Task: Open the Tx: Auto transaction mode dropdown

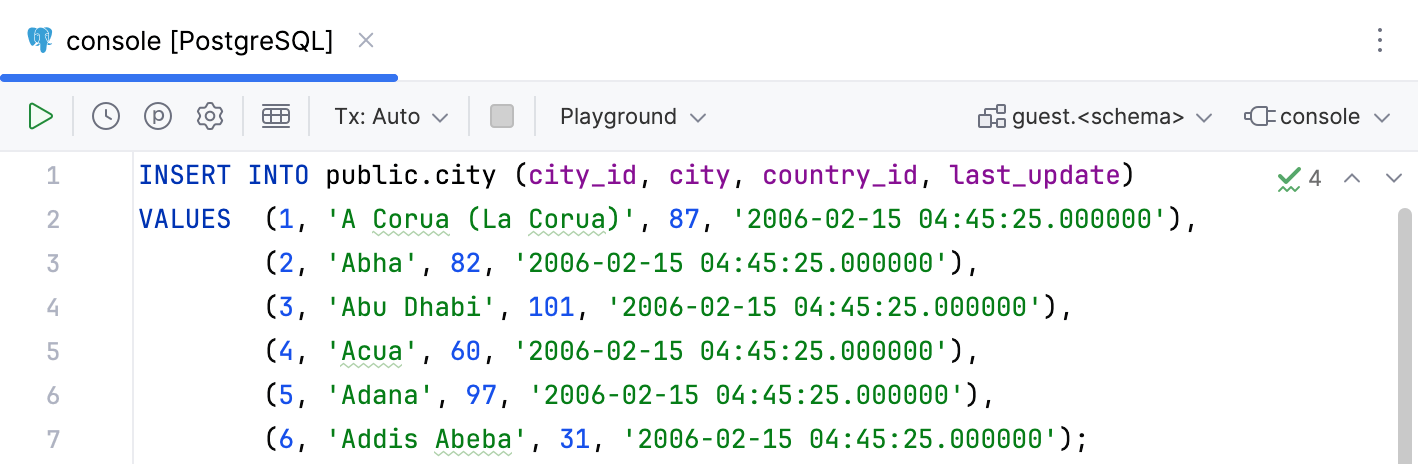Action: point(391,116)
